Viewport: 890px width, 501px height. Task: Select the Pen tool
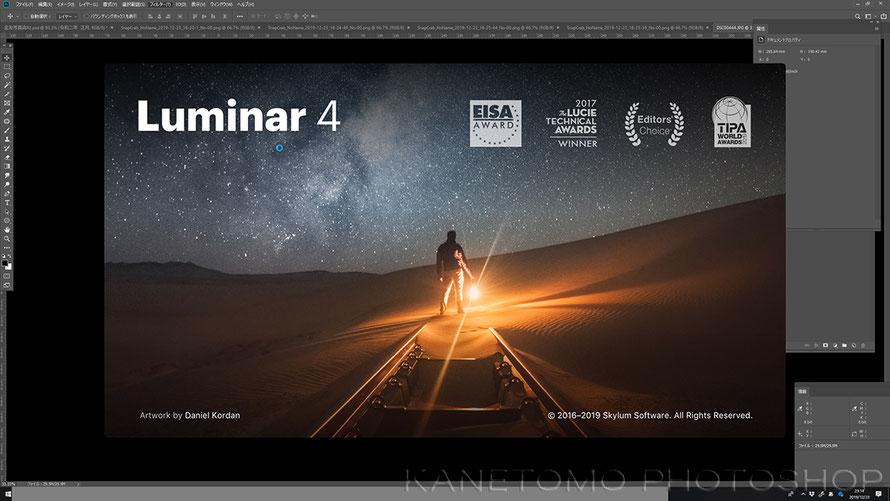click(7, 193)
